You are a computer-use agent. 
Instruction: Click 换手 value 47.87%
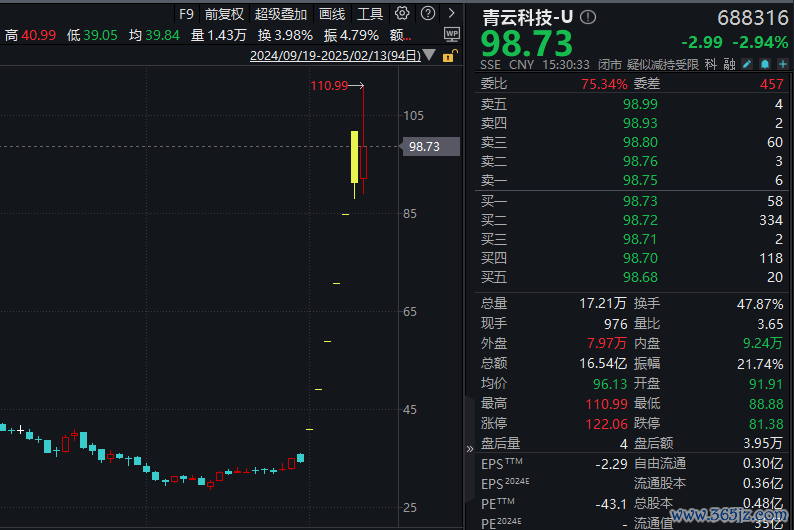(x=760, y=304)
